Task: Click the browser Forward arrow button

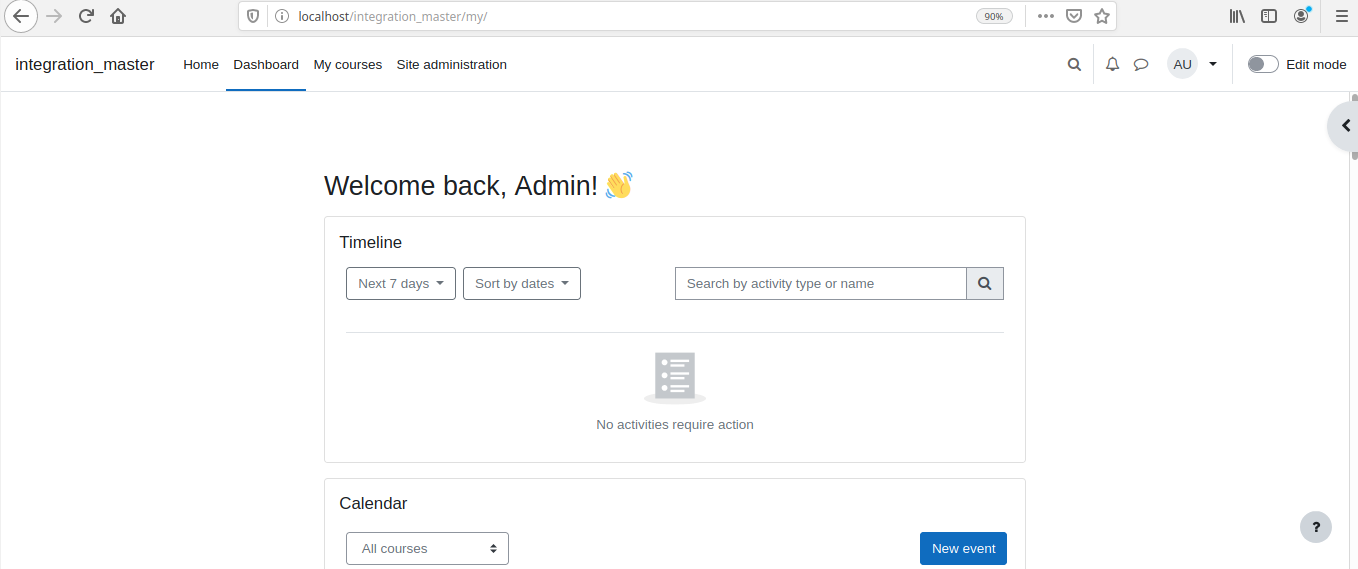Action: [54, 16]
